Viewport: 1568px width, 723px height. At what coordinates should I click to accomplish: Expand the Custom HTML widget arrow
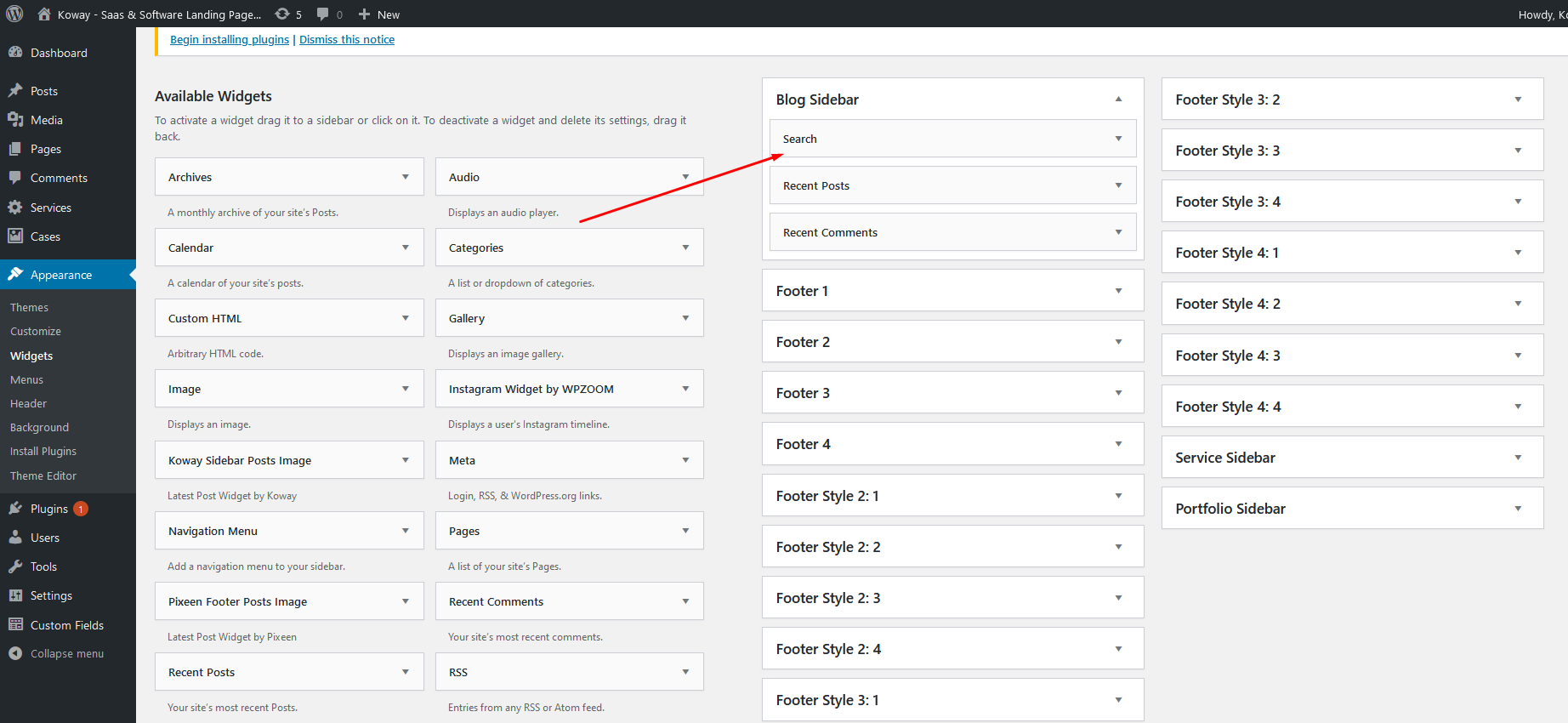tap(406, 318)
